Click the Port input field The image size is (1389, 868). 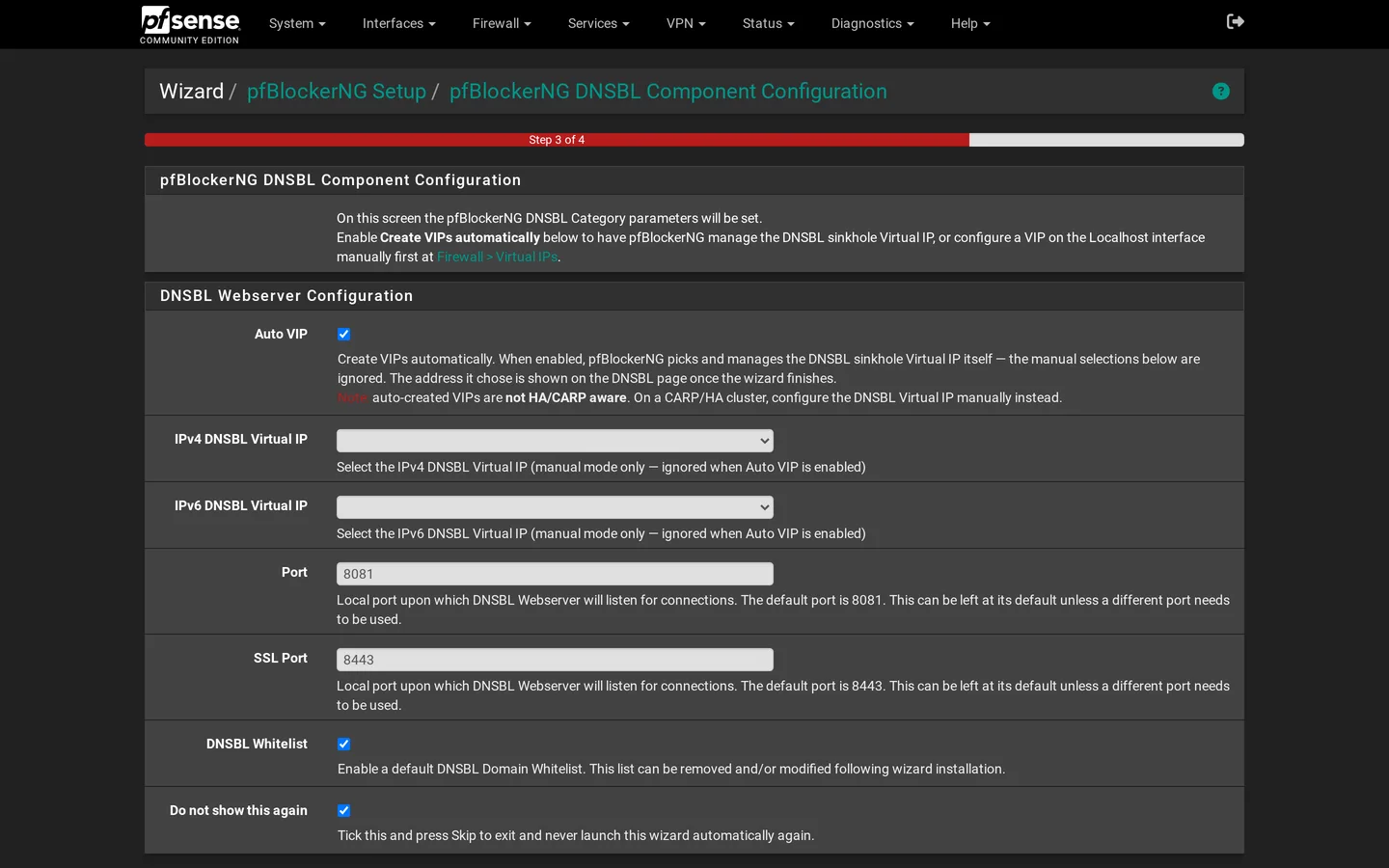coord(555,574)
